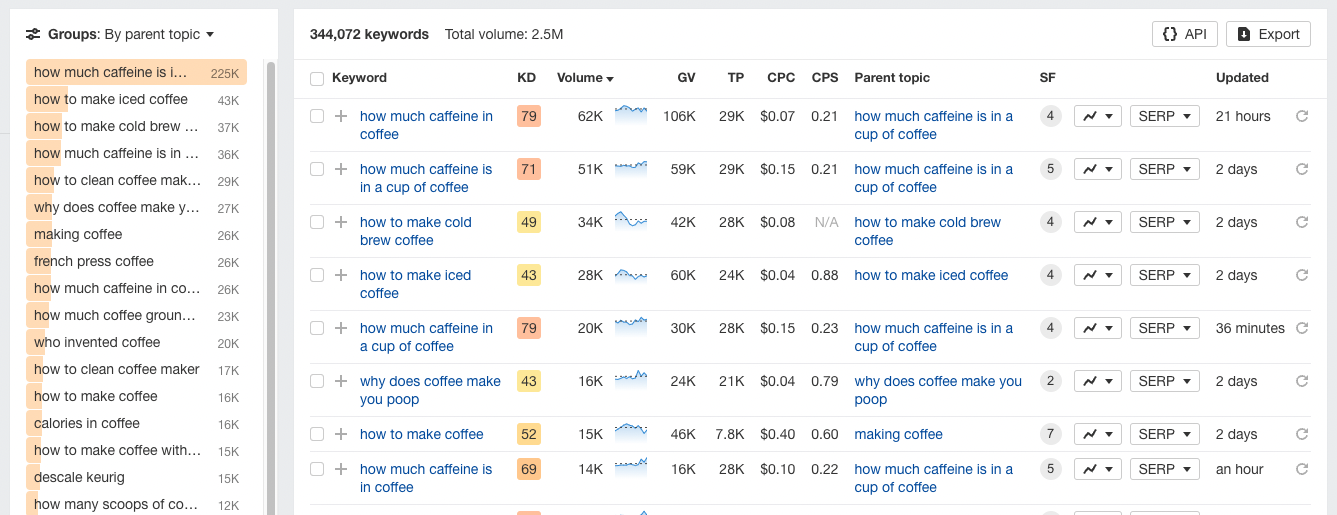Click volume sparkline in 'how to make iced coffee' row
The height and width of the screenshot is (515, 1337).
(x=631, y=273)
